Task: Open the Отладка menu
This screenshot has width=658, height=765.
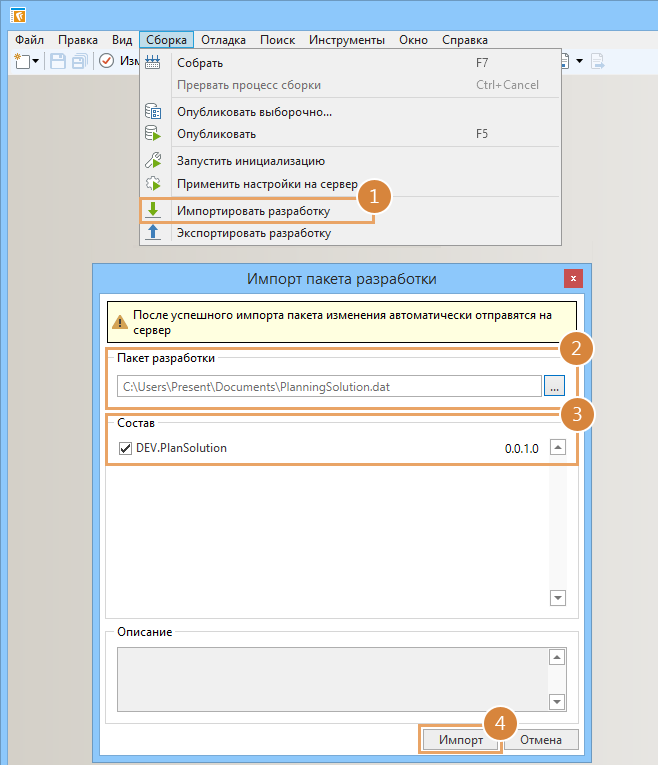Action: click(224, 40)
